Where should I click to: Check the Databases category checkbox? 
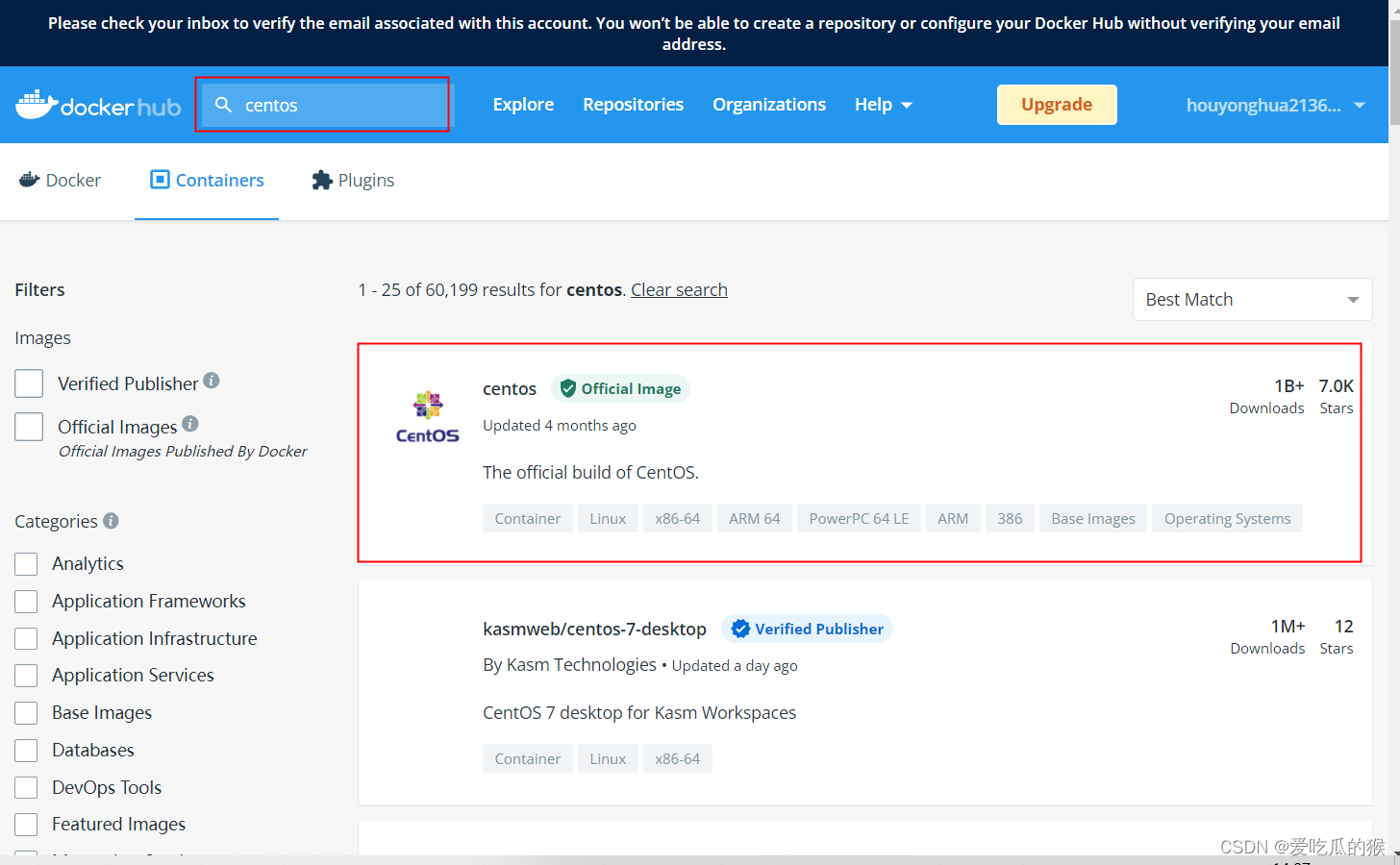26,751
